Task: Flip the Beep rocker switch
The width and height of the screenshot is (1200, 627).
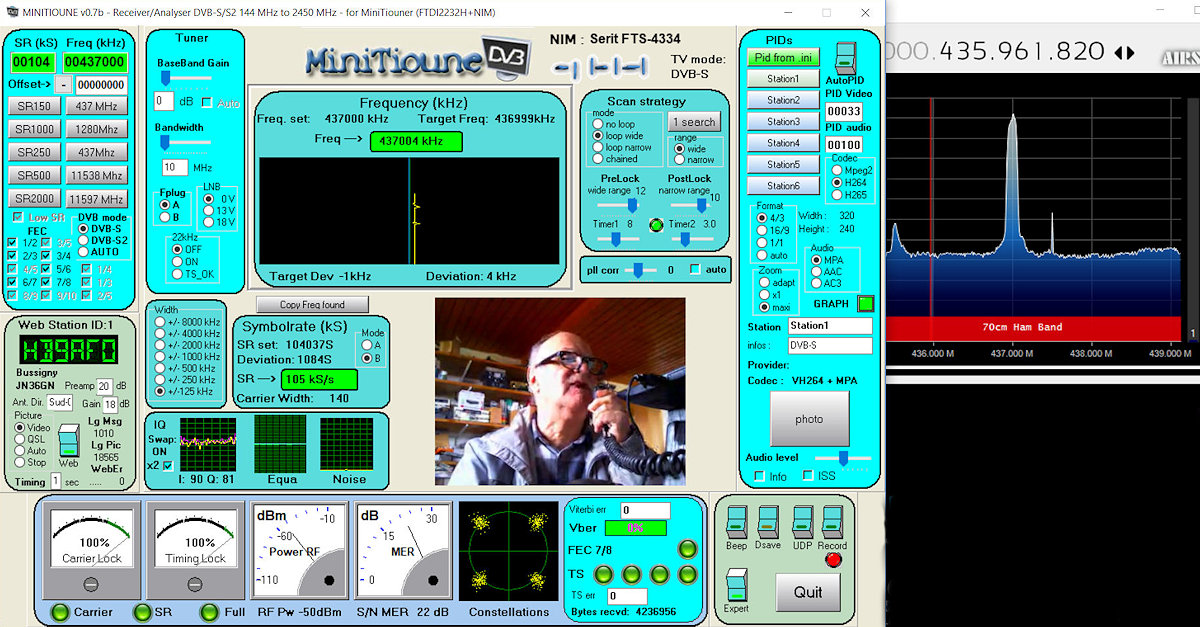Action: click(x=736, y=522)
